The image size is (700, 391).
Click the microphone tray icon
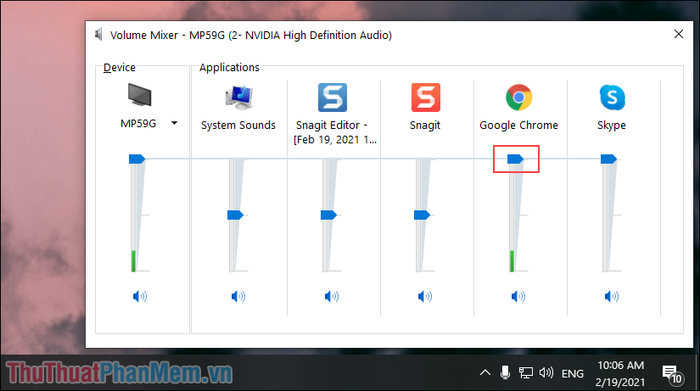pos(505,373)
